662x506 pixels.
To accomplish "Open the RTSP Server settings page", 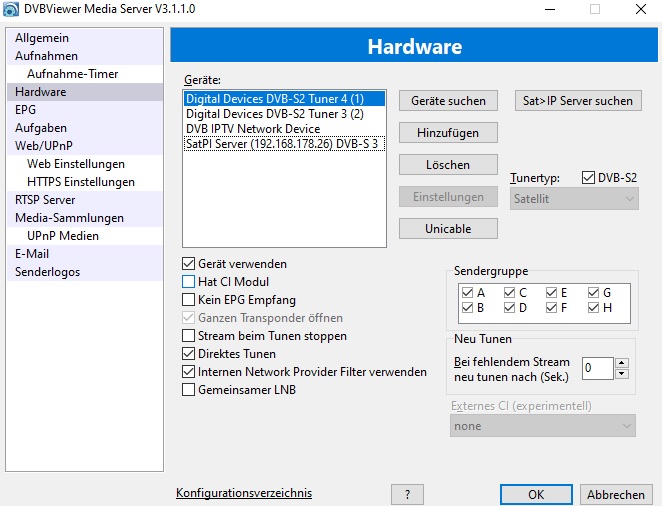I will click(x=85, y=200).
